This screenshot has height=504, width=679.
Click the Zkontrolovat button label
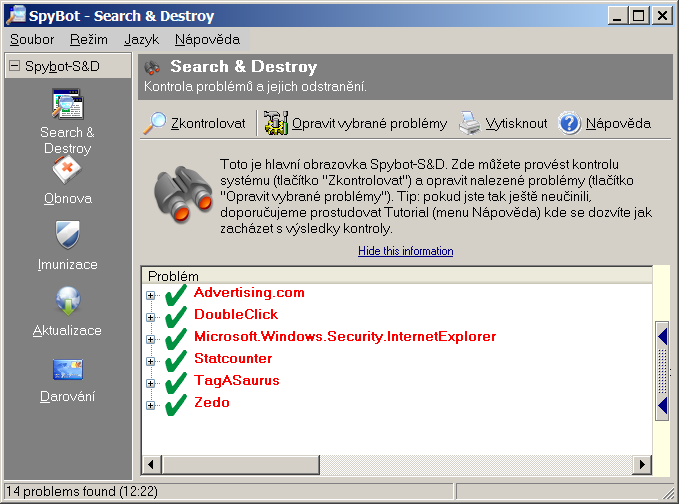pyautogui.click(x=208, y=123)
